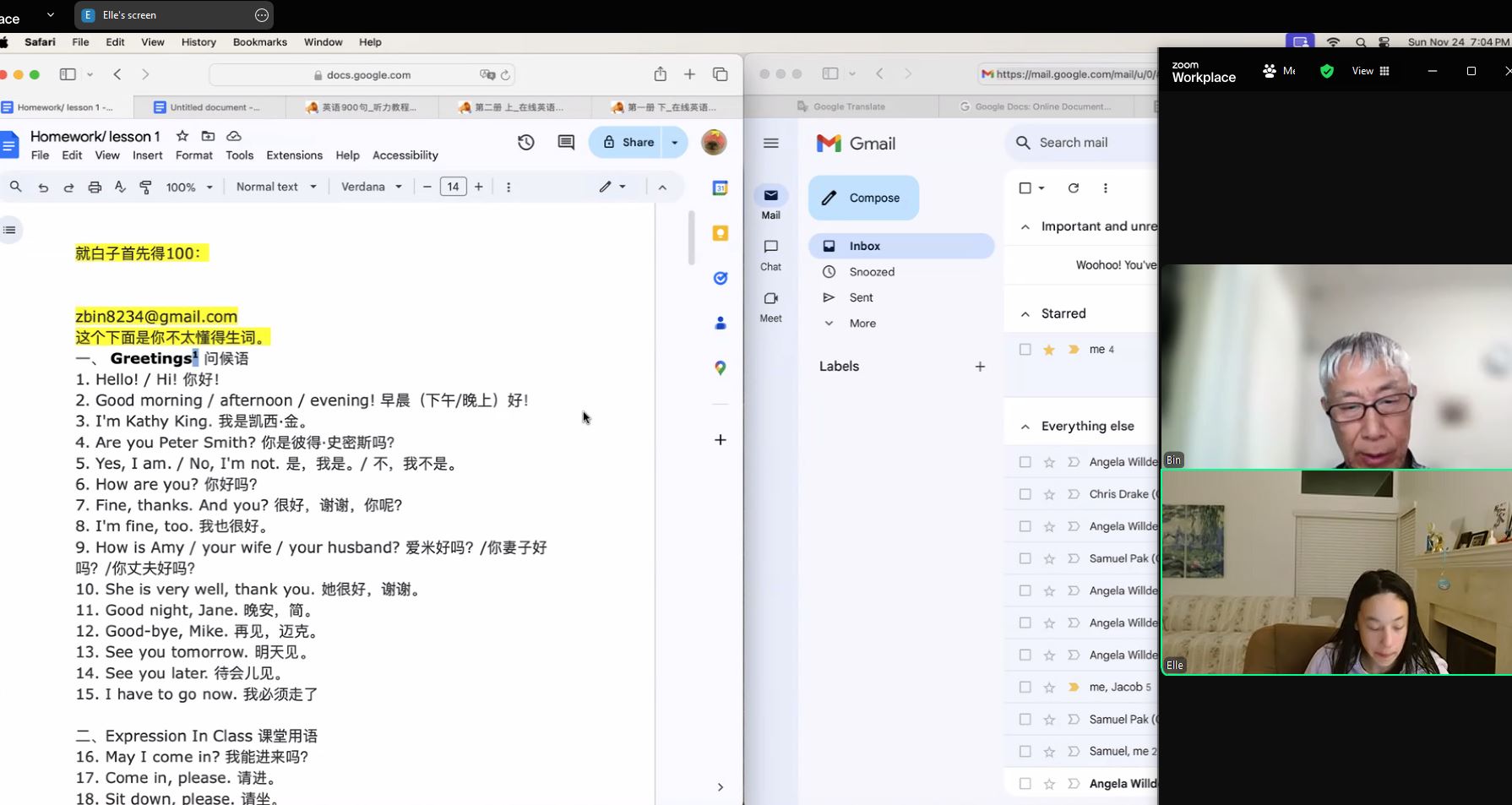Click the move-to-folder icon beside the title
The width and height of the screenshot is (1512, 805).
tap(208, 136)
